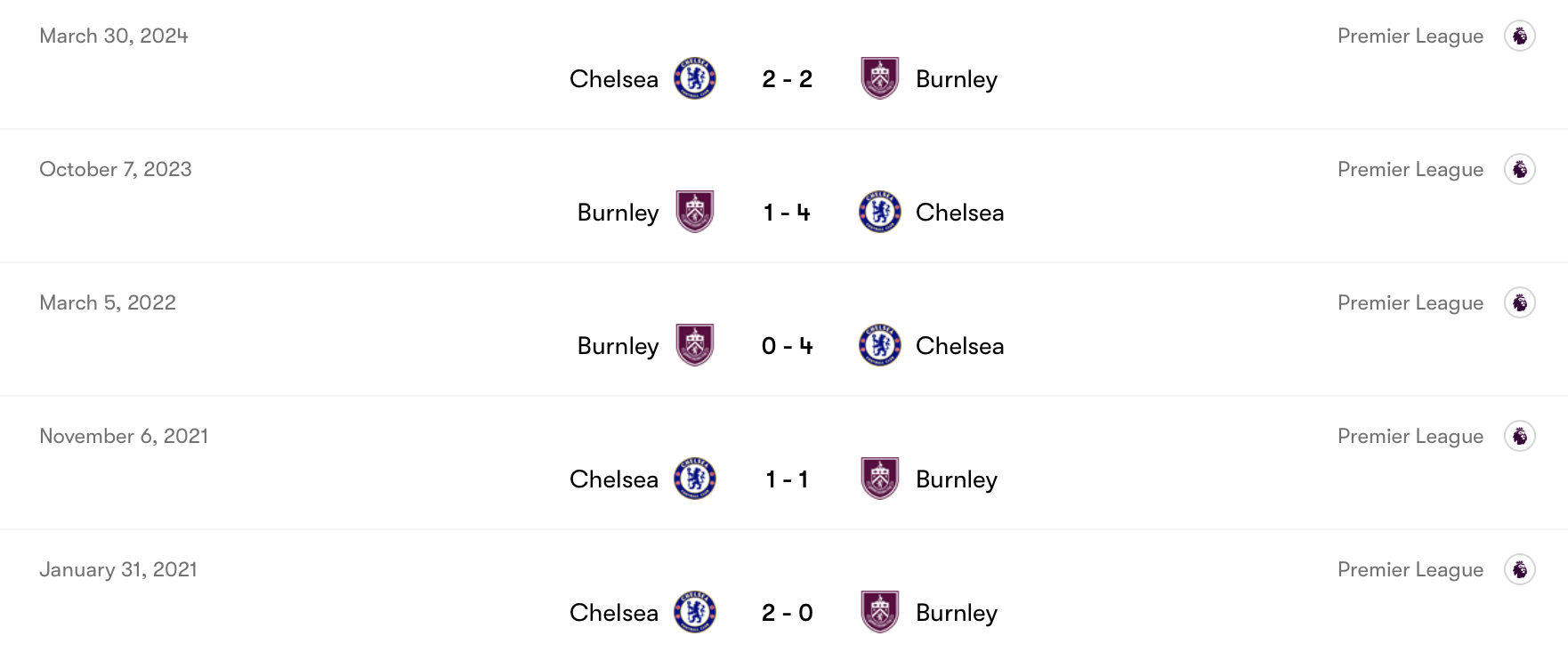
Task: Open the Chelsea badge beside the 1-4 score
Action: click(879, 212)
